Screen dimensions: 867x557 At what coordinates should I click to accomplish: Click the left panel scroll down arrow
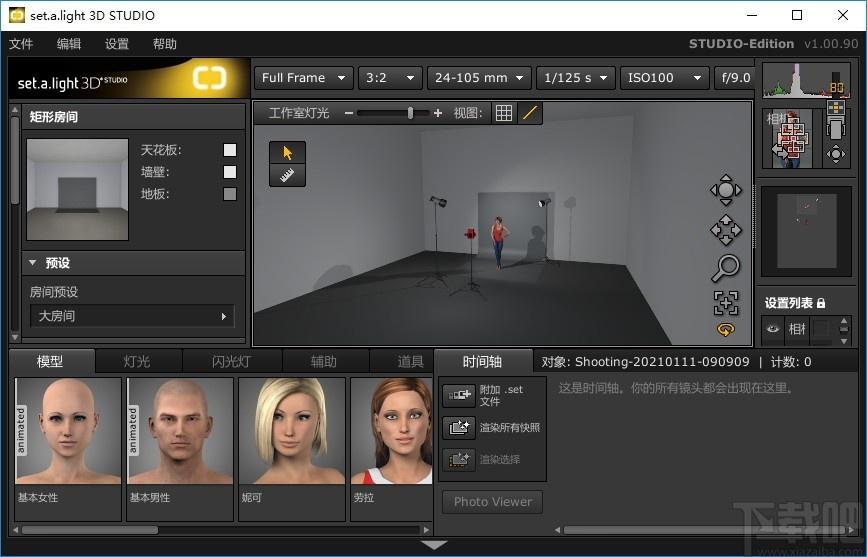[x=15, y=336]
